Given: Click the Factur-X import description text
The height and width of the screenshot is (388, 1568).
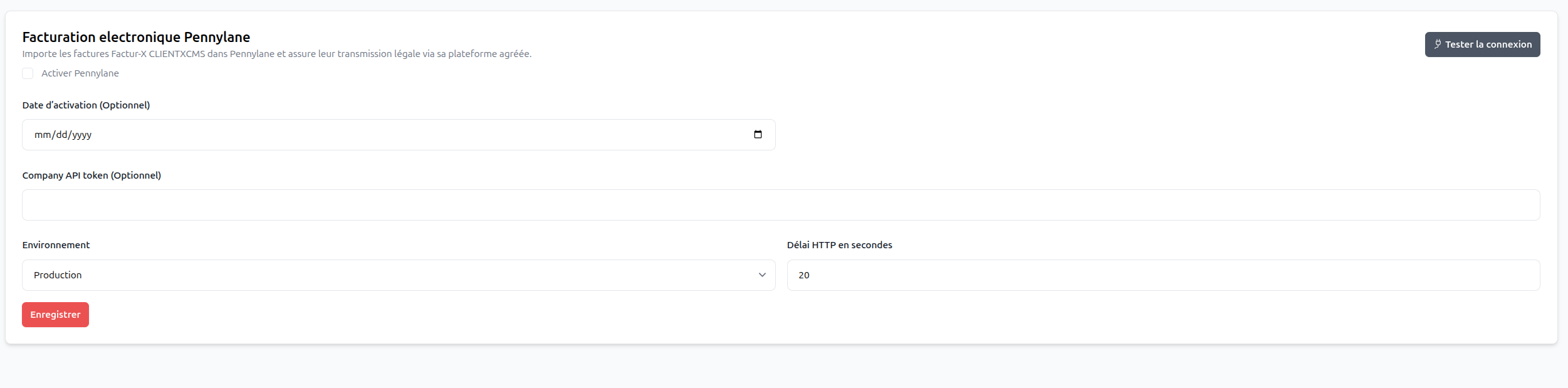Looking at the screenshot, I should (x=277, y=54).
